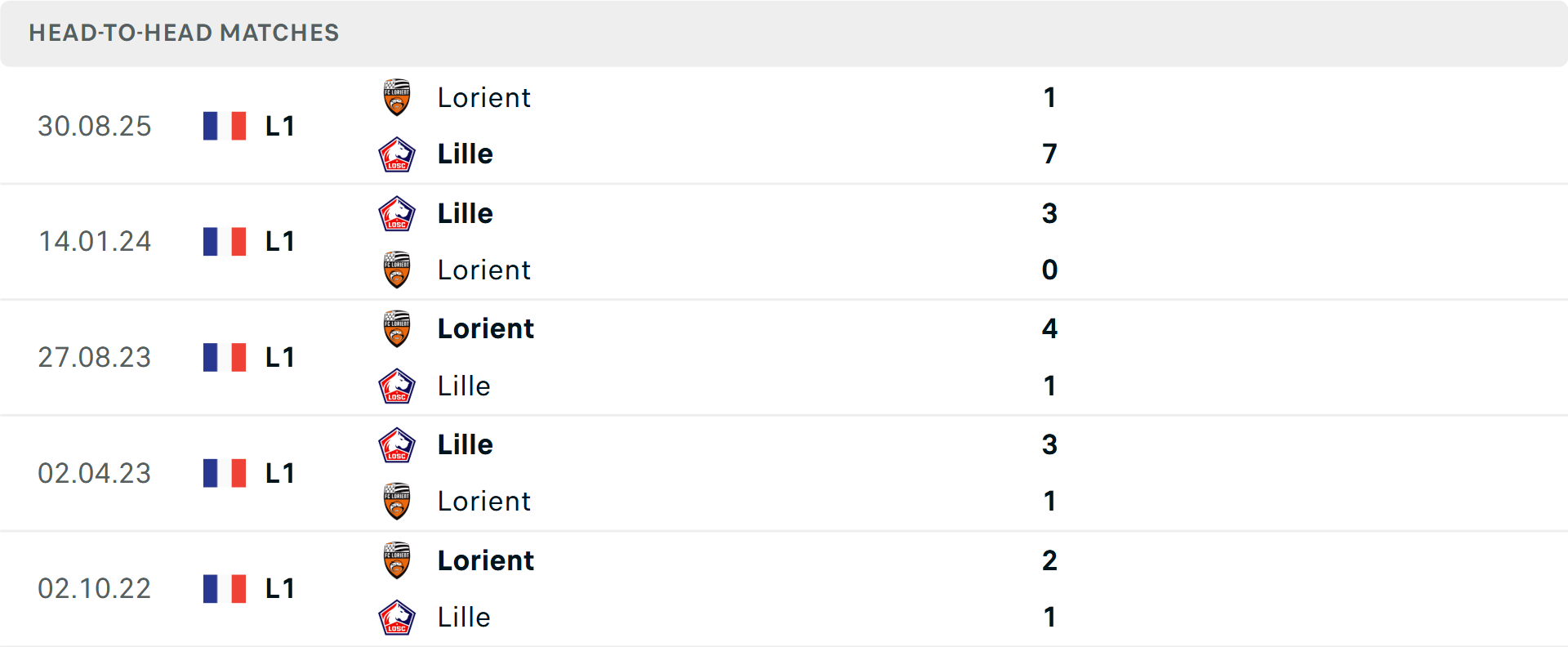Select the Lille crest in the 14.01.24 row
This screenshot has height=647, width=1568.
coord(397,213)
